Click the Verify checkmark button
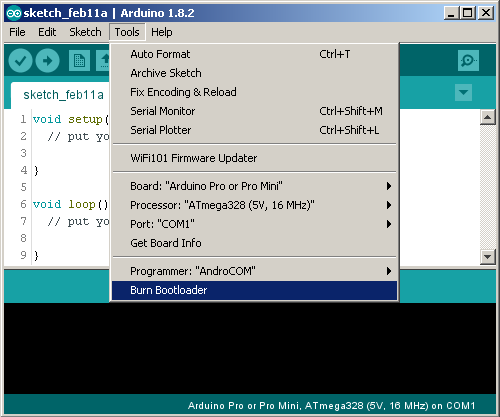Screen dimensions: 500x417 20,60
